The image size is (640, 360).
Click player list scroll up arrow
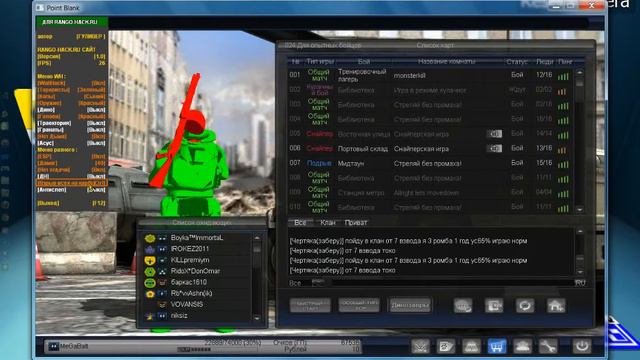257,238
